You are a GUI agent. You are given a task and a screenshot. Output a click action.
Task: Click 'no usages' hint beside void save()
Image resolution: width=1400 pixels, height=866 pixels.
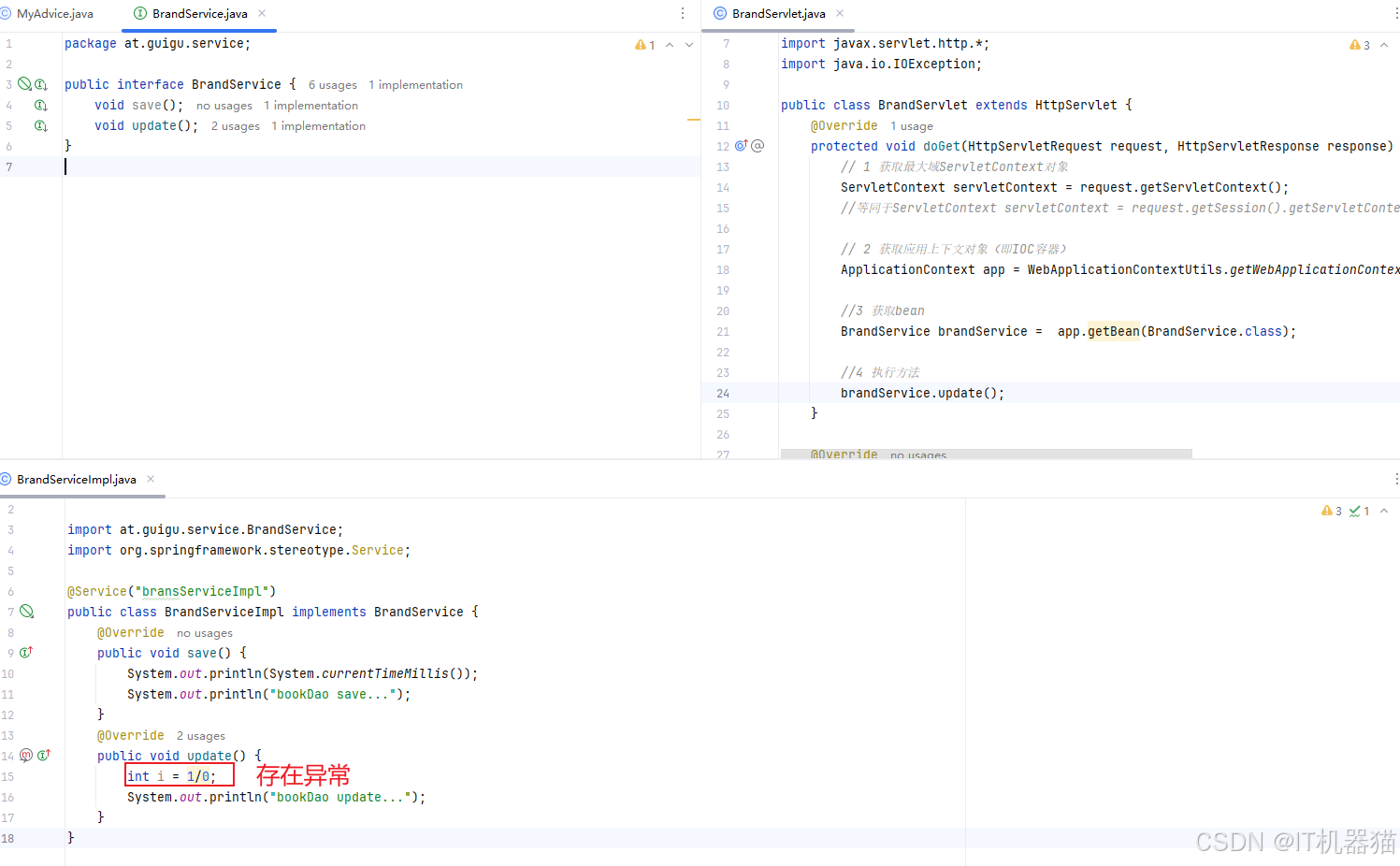tap(224, 106)
